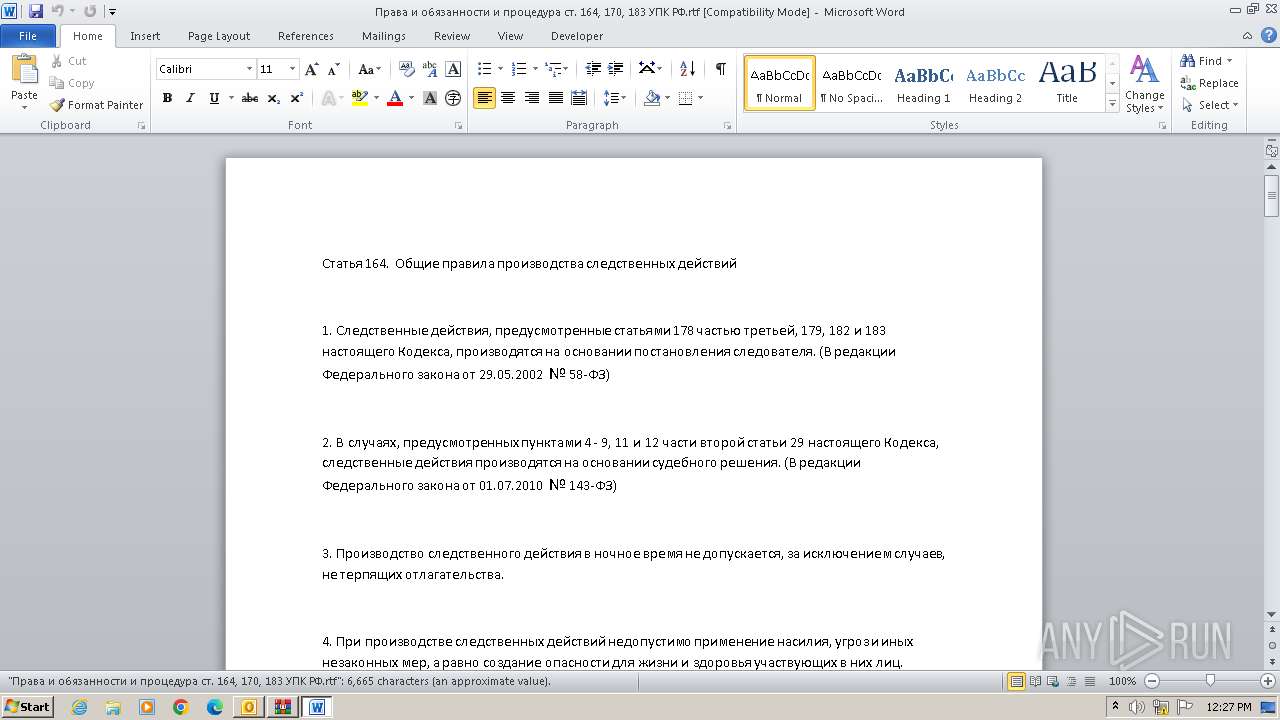Screen dimensions: 1280x720
Task: Toggle Italic formatting
Action: pyautogui.click(x=190, y=98)
